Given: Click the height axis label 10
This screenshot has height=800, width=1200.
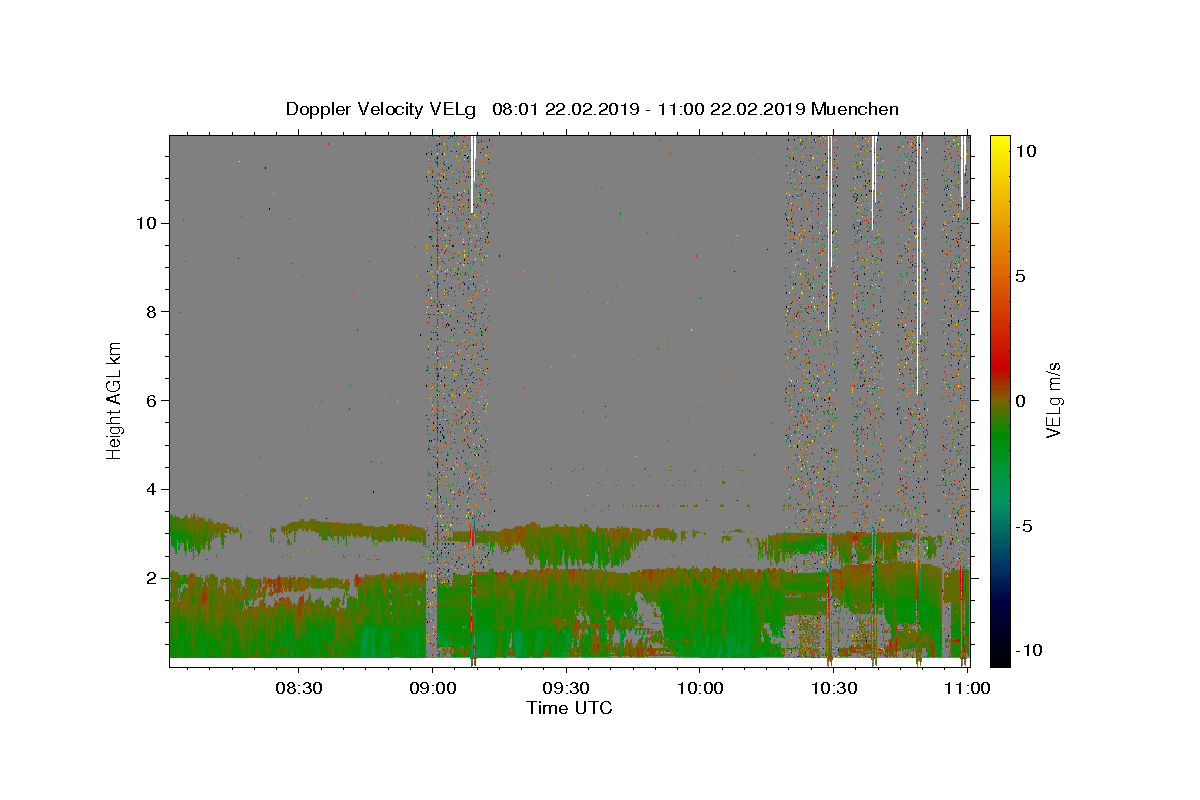Looking at the screenshot, I should pos(146,222).
